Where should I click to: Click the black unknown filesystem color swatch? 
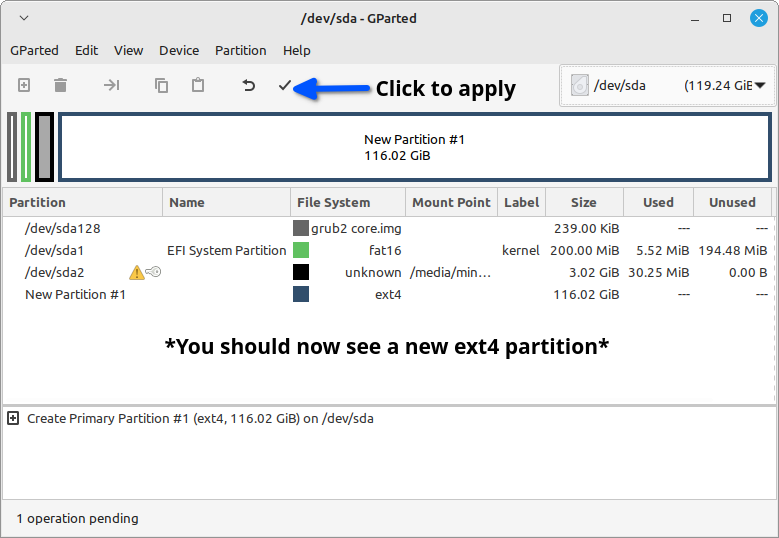(301, 272)
